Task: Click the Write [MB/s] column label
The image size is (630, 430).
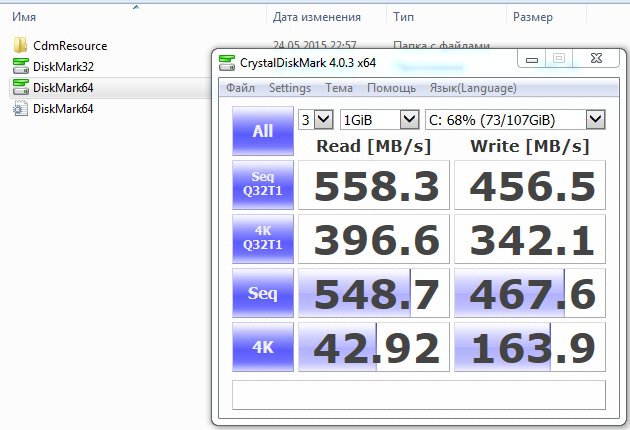Action: (x=530, y=146)
